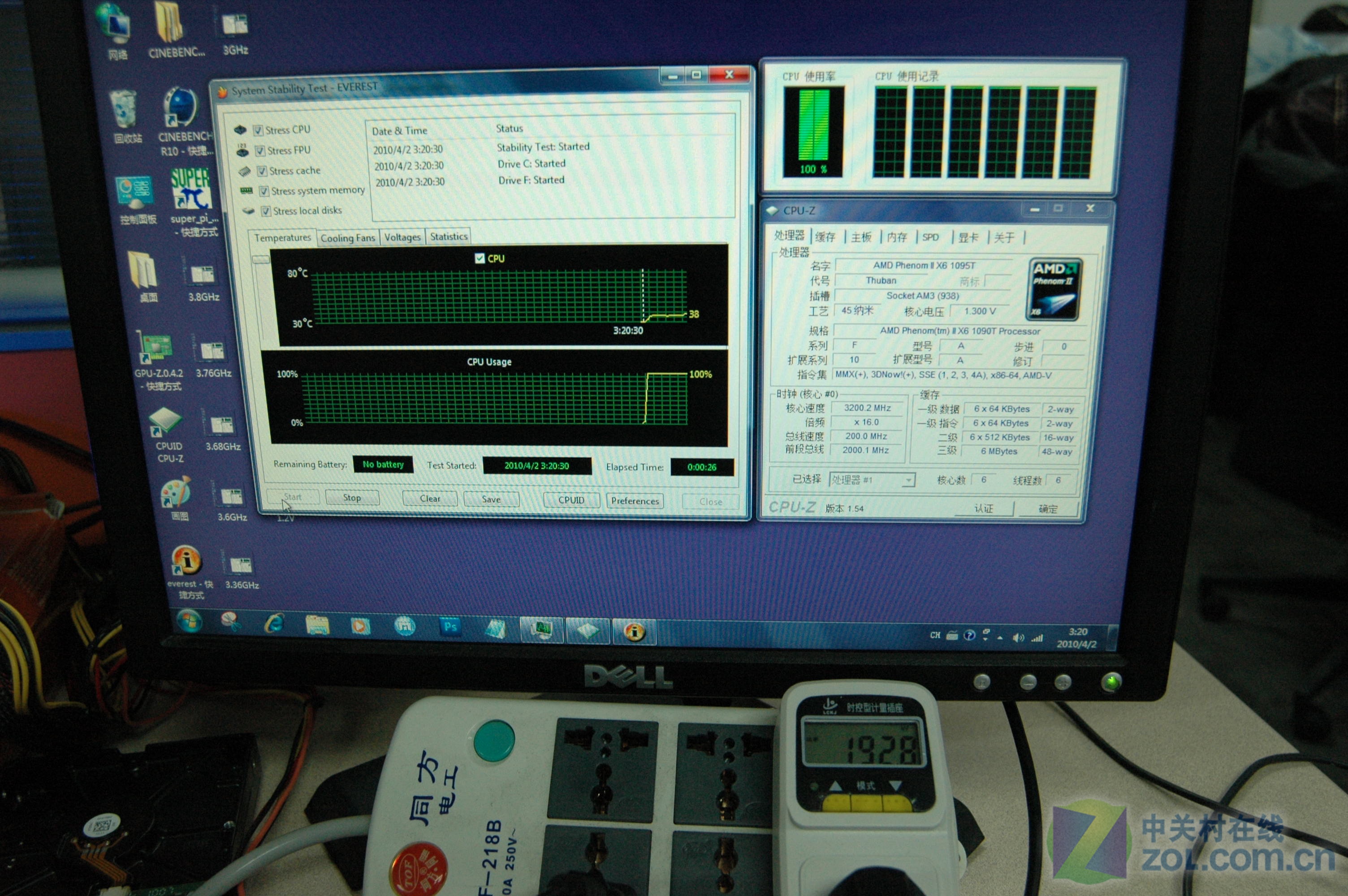1348x896 pixels.
Task: Click the 核心速度 value 3200.2 MHz
Action: pyautogui.click(x=868, y=408)
